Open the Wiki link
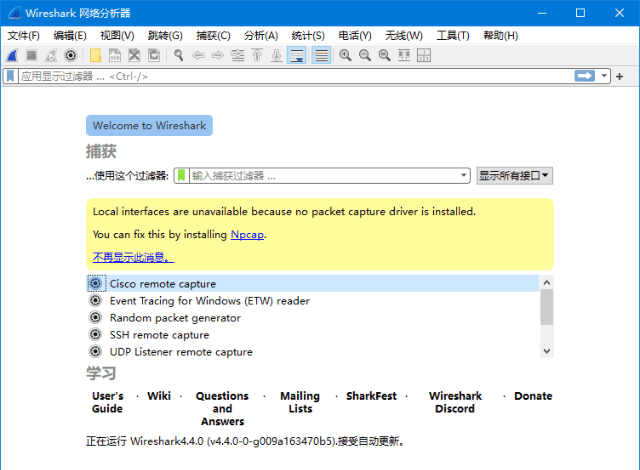The width and height of the screenshot is (640, 470). pyautogui.click(x=159, y=396)
